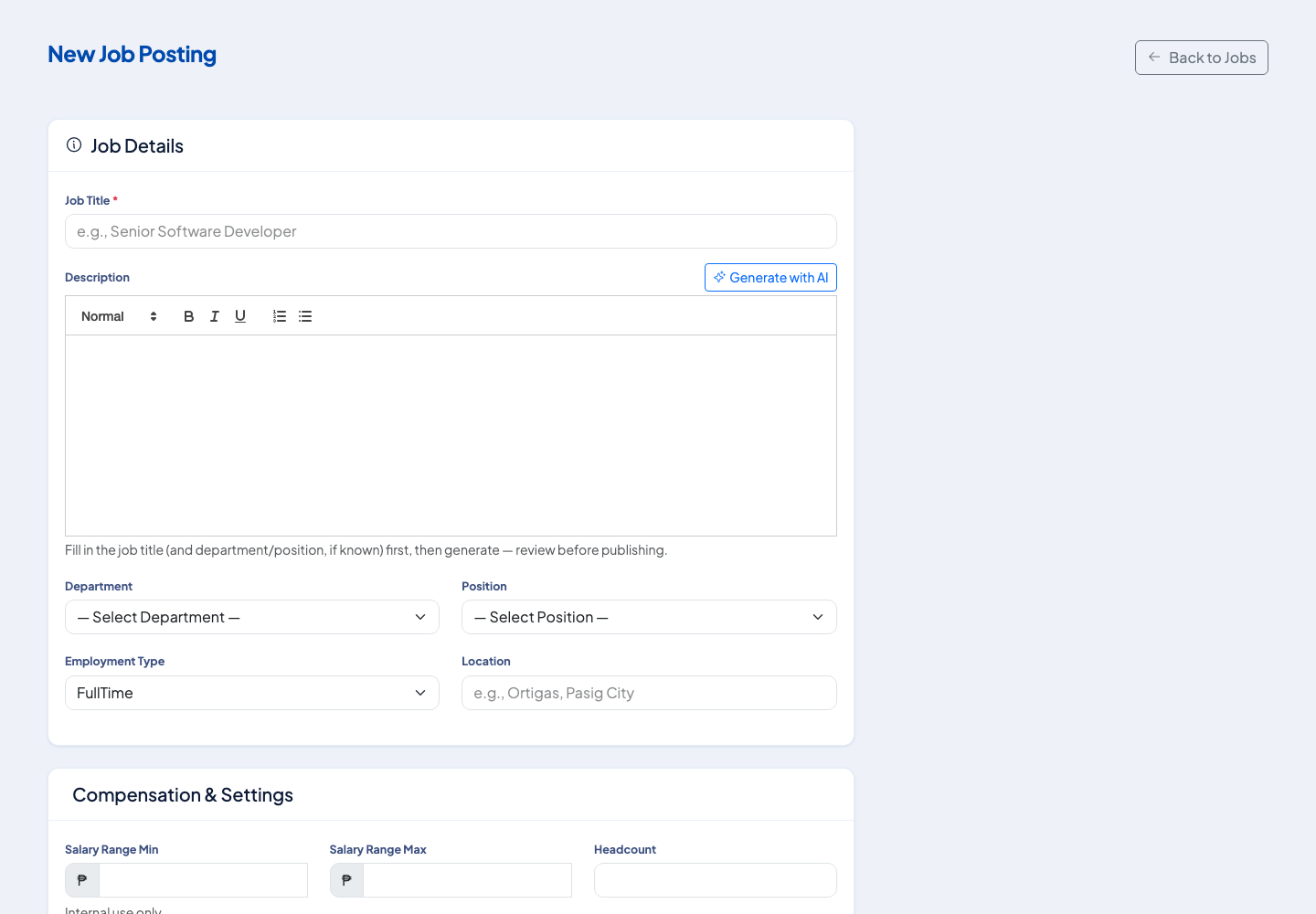Viewport: 1316px width, 914px height.
Task: Click the Location field label
Action: [486, 661]
